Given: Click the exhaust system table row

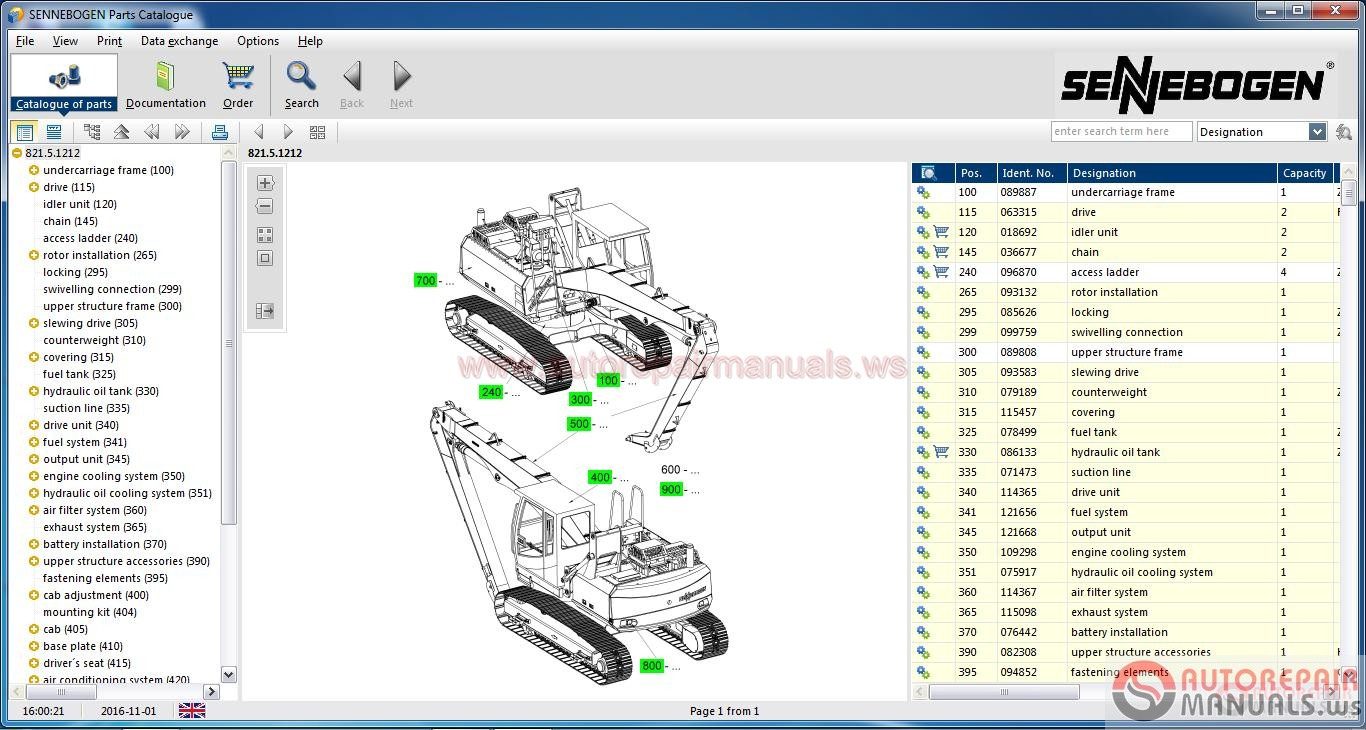Looking at the screenshot, I should [1128, 612].
